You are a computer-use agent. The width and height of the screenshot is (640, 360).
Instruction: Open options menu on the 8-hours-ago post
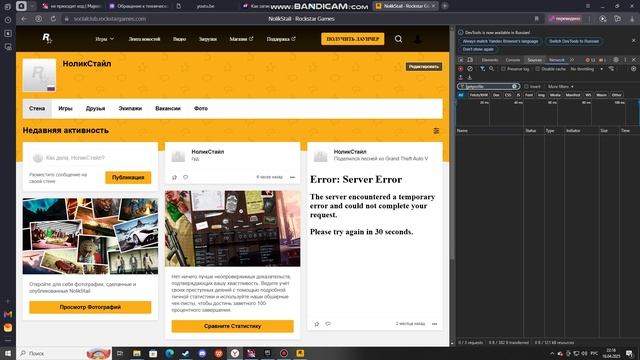pos(292,177)
